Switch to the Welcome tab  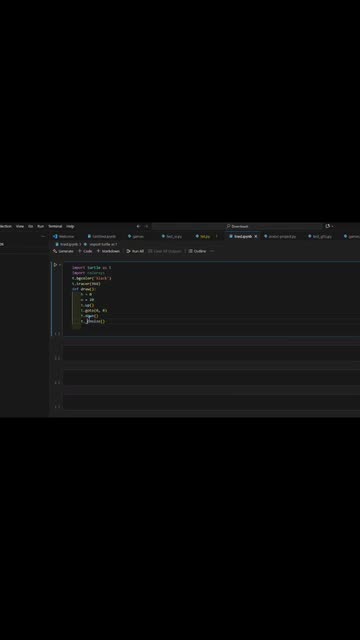click(64, 236)
